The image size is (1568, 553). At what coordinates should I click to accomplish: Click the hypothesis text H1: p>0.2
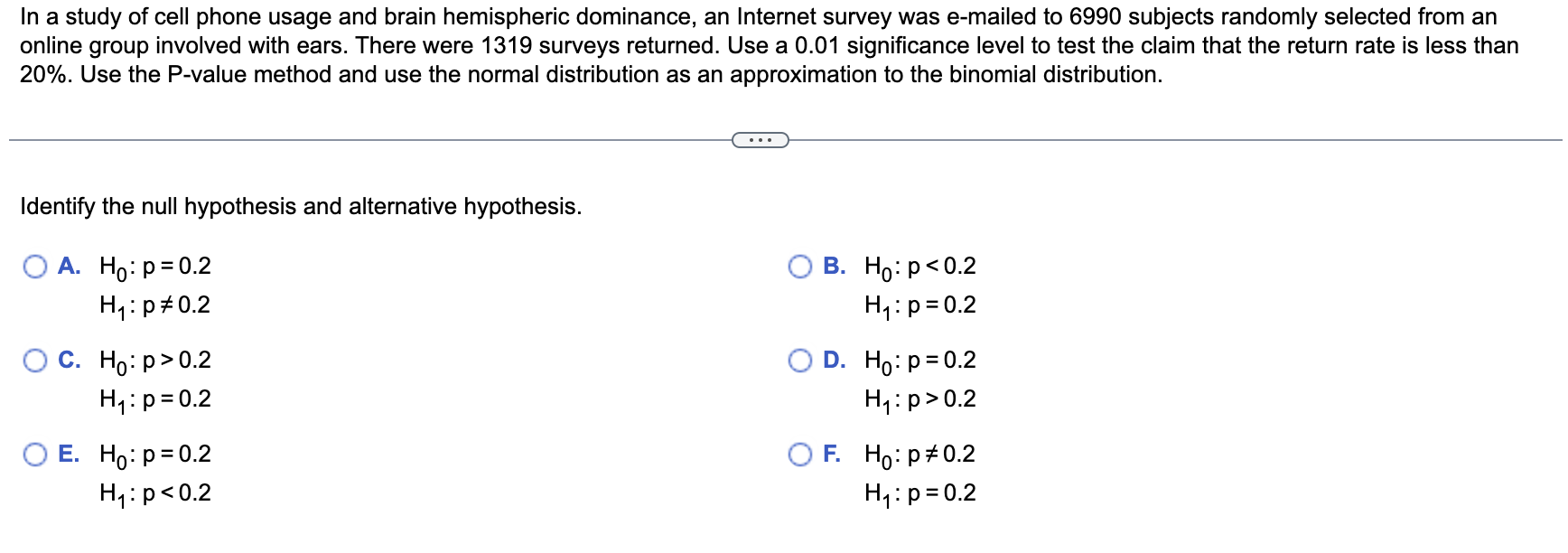[919, 399]
